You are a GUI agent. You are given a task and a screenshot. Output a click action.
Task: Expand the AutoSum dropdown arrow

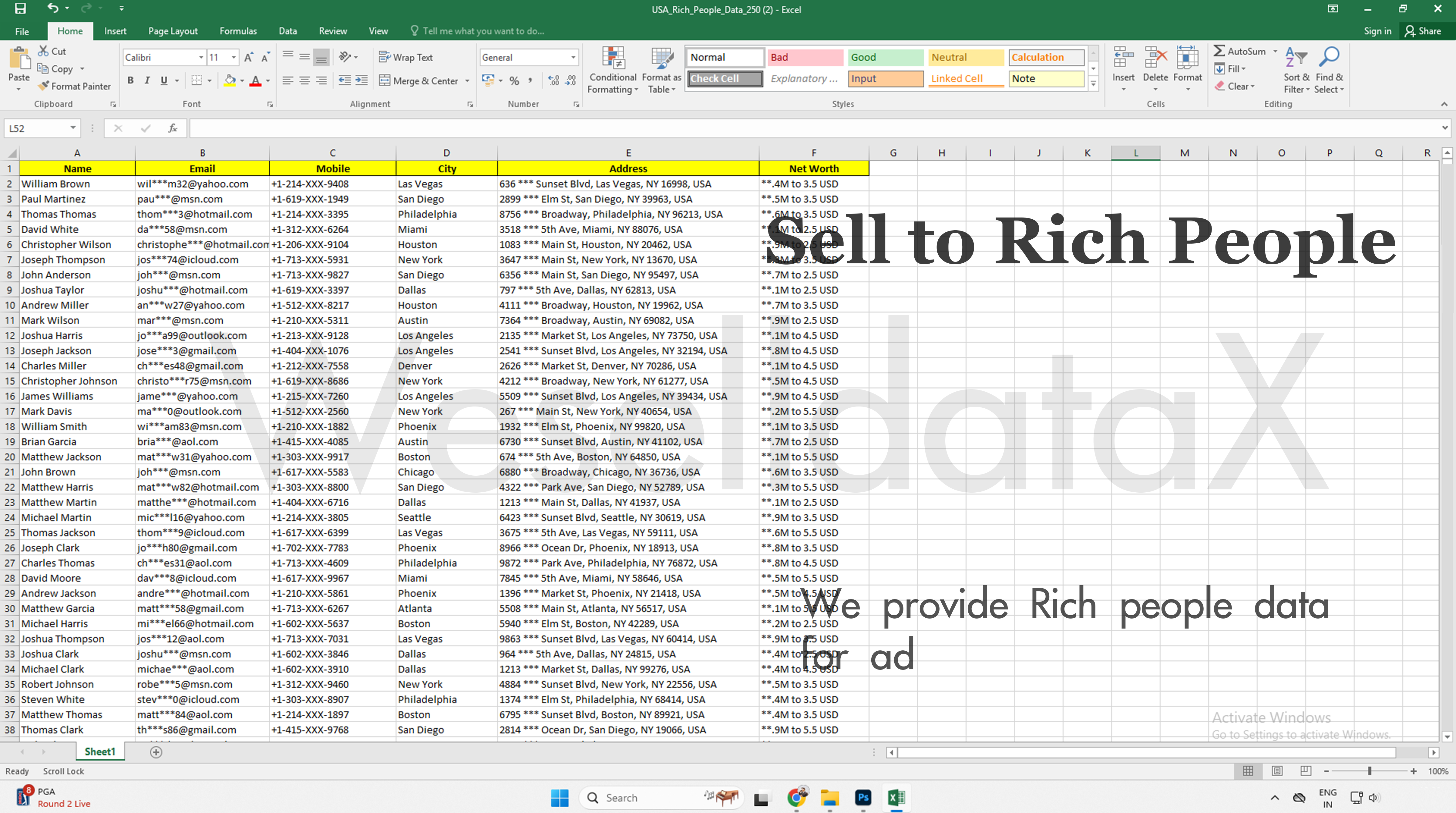coord(1275,51)
